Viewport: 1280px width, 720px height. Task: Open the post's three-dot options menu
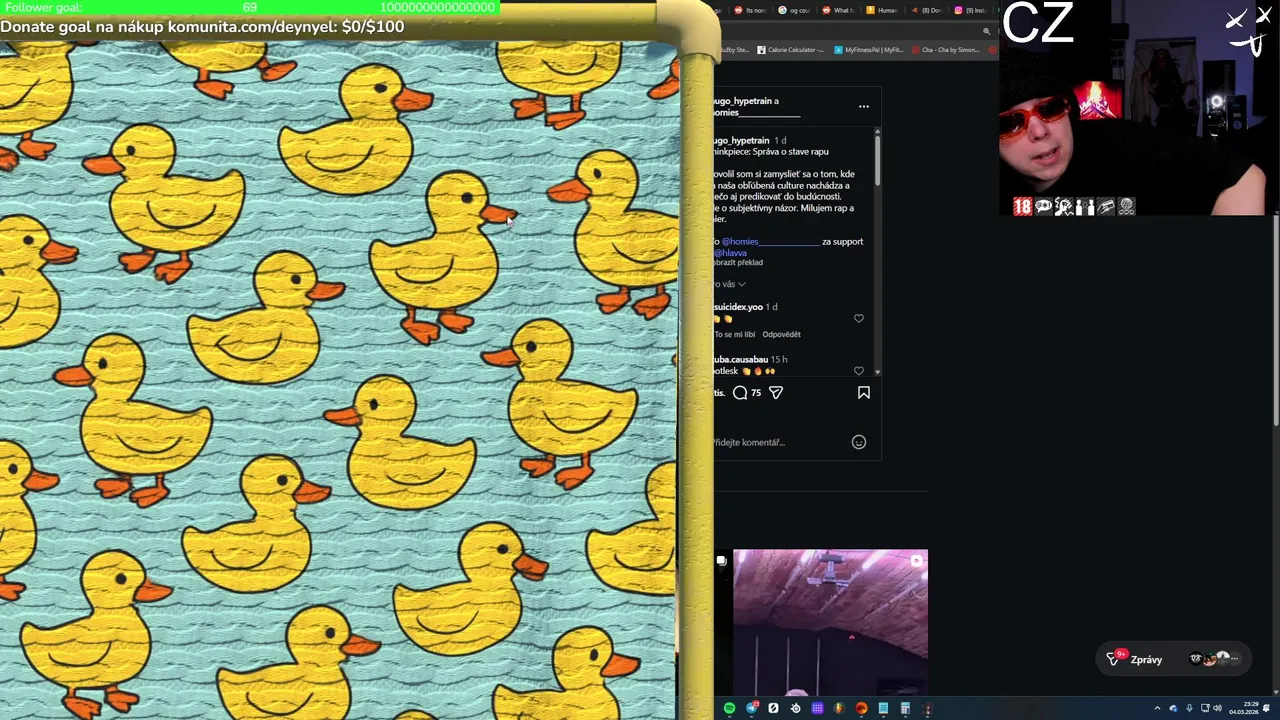pos(864,106)
